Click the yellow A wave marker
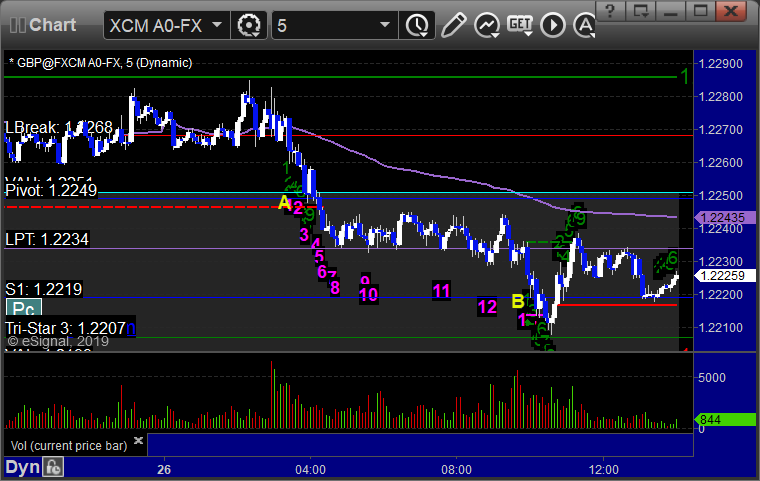This screenshot has width=760, height=481. (284, 203)
